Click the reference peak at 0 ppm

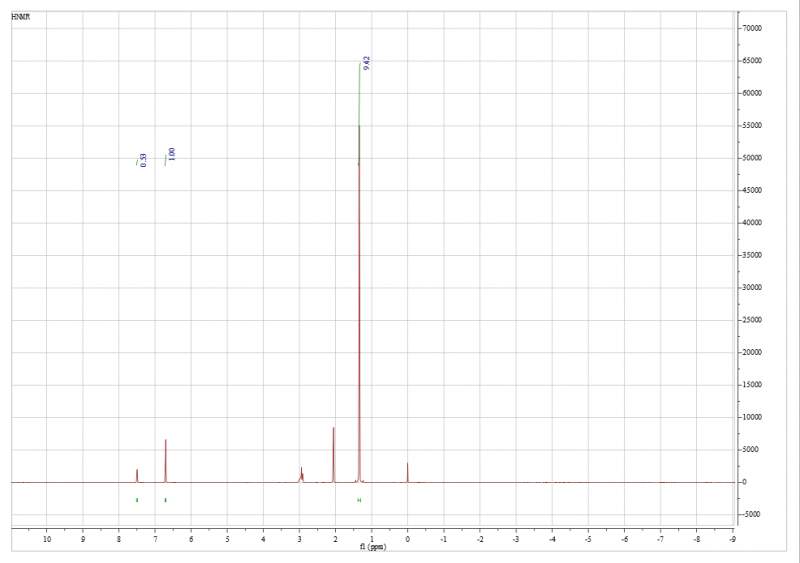point(407,472)
